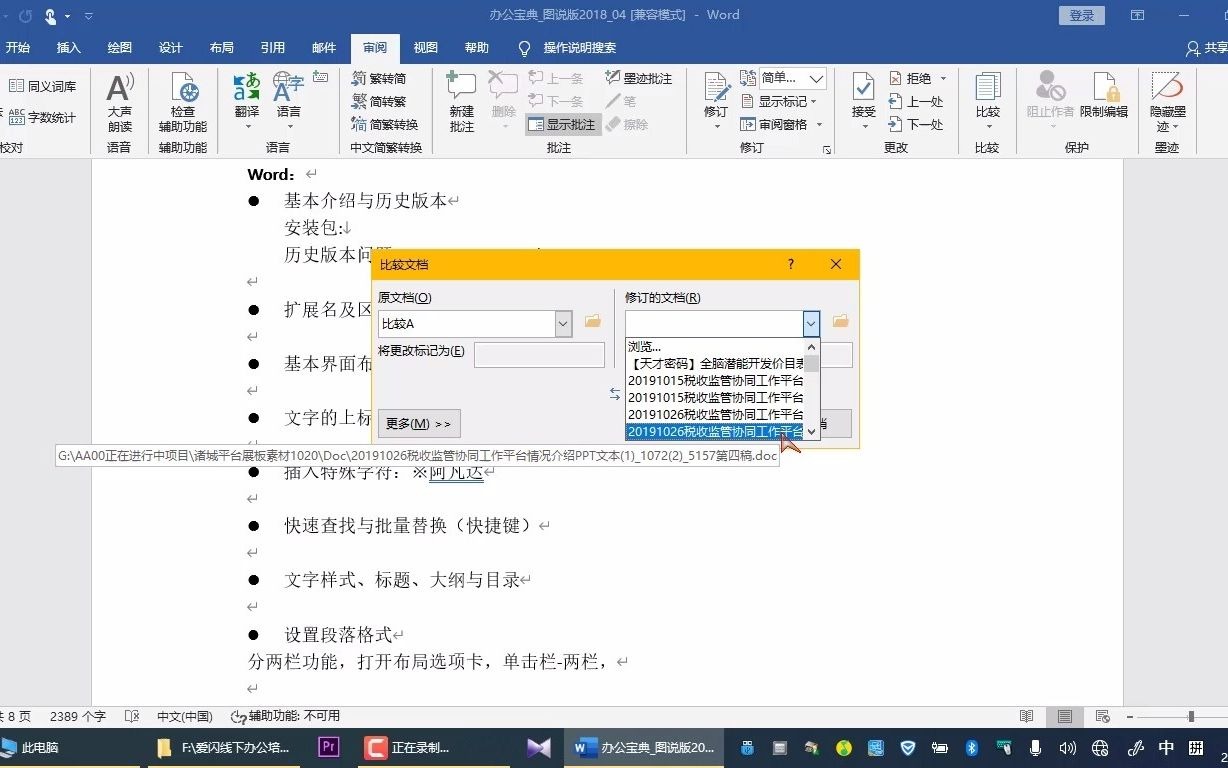The image size is (1228, 768).
Task: Open the 原文档 combo box arrow
Action: [563, 324]
